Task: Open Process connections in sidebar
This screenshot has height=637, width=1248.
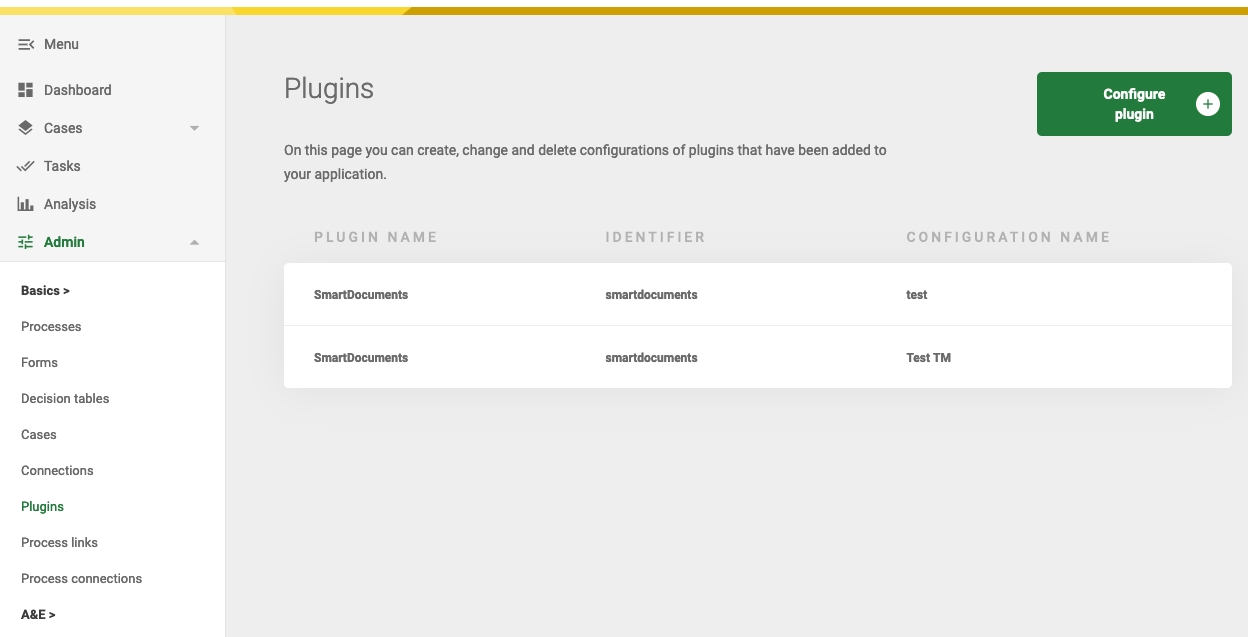Action: coord(81,579)
